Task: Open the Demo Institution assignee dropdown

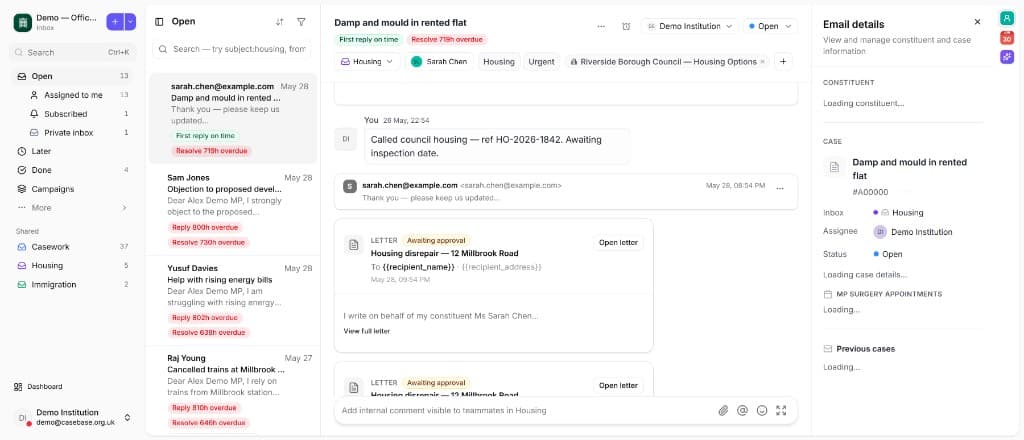Action: click(x=690, y=26)
